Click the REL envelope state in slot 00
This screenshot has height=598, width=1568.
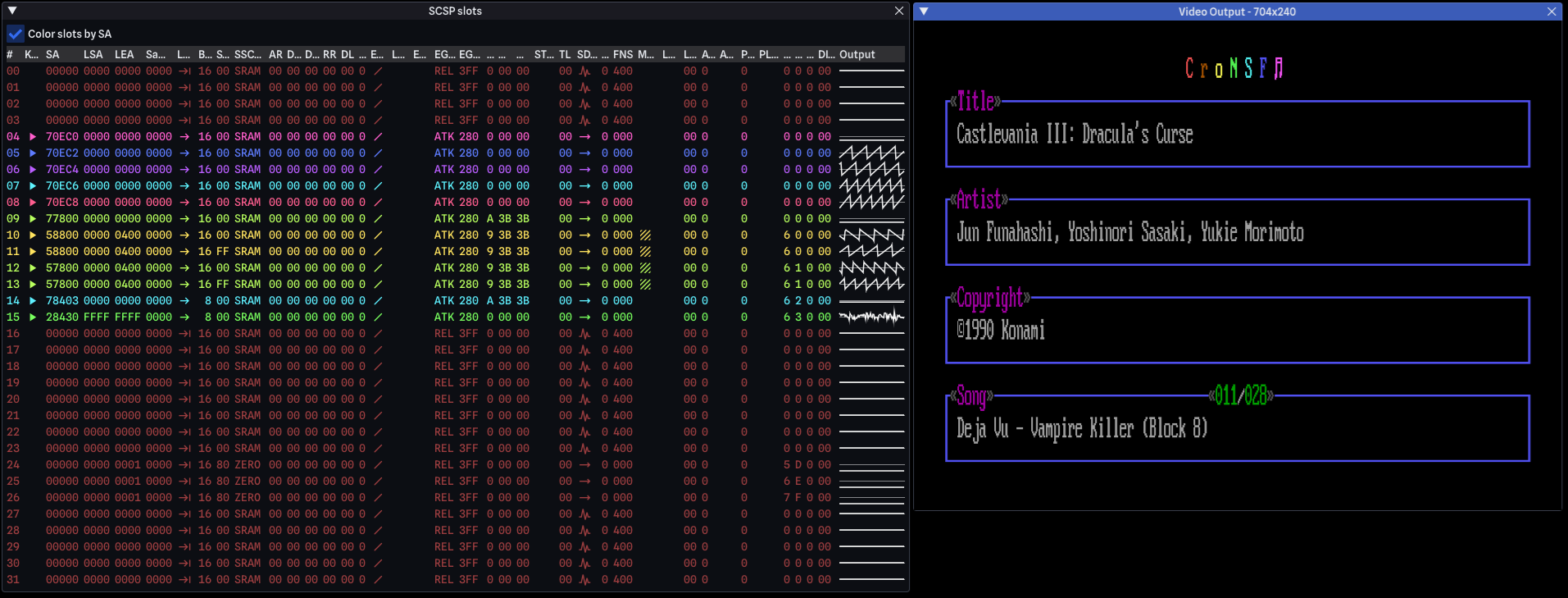pyautogui.click(x=444, y=71)
